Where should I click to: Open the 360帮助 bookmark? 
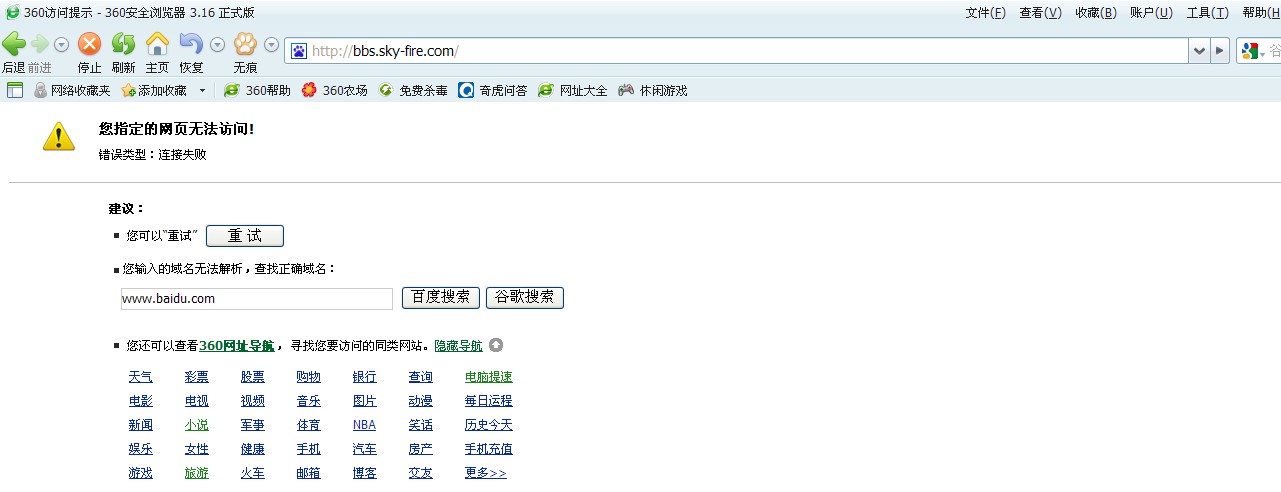257,90
